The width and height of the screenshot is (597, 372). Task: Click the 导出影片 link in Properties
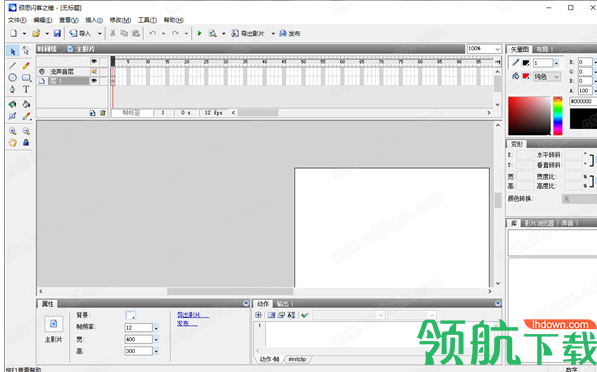(193, 315)
